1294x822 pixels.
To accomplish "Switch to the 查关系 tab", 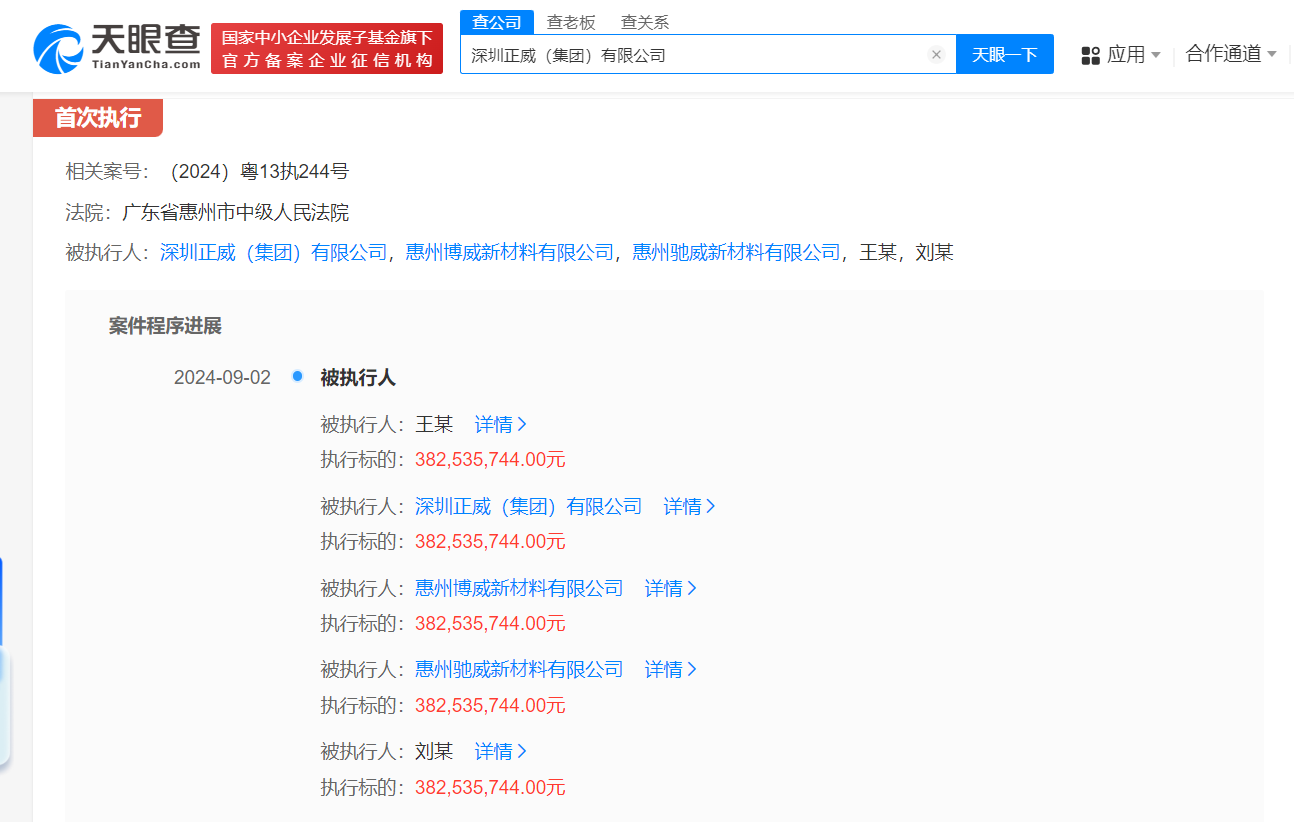I will click(644, 20).
